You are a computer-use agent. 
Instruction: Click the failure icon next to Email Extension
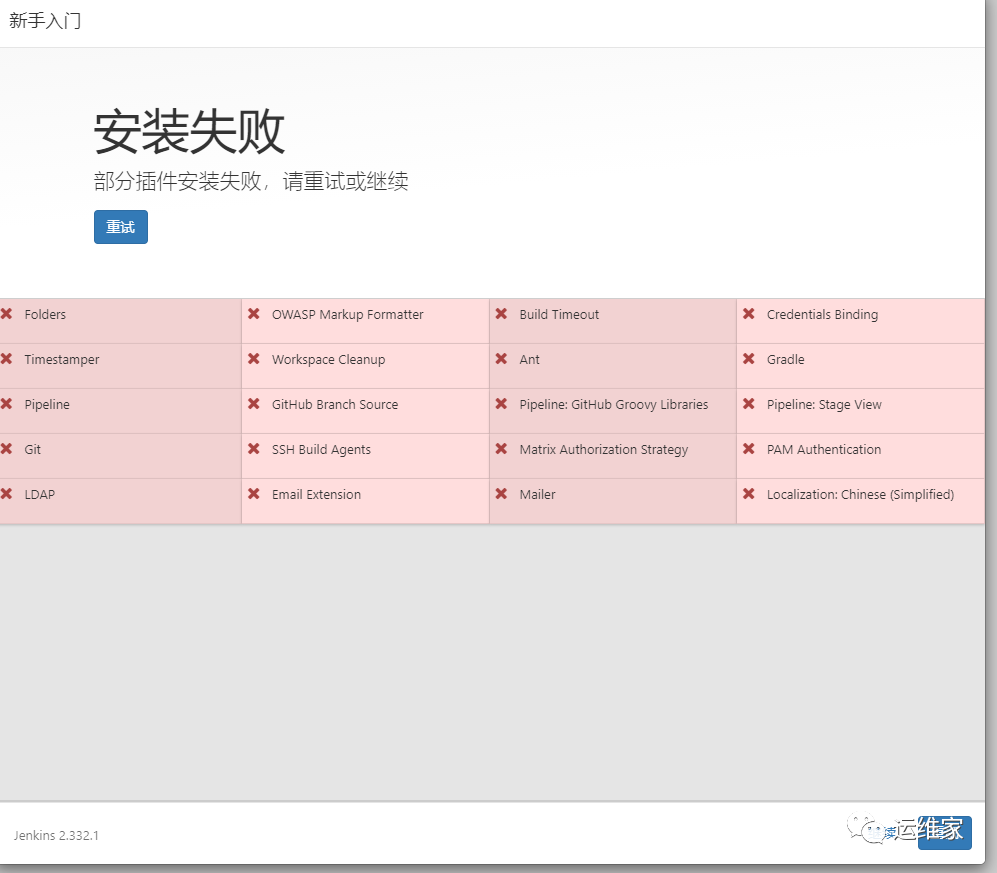(254, 494)
